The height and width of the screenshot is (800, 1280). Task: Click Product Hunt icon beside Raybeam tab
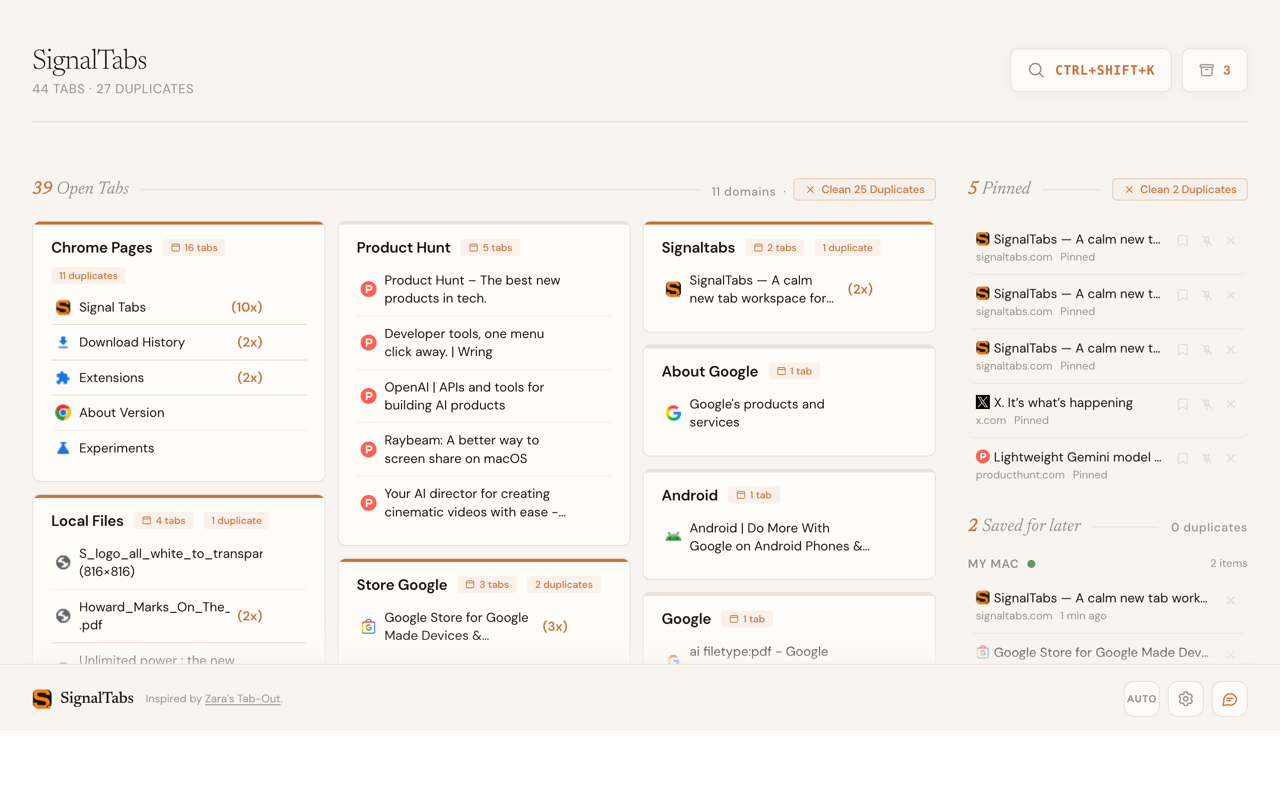pos(368,449)
